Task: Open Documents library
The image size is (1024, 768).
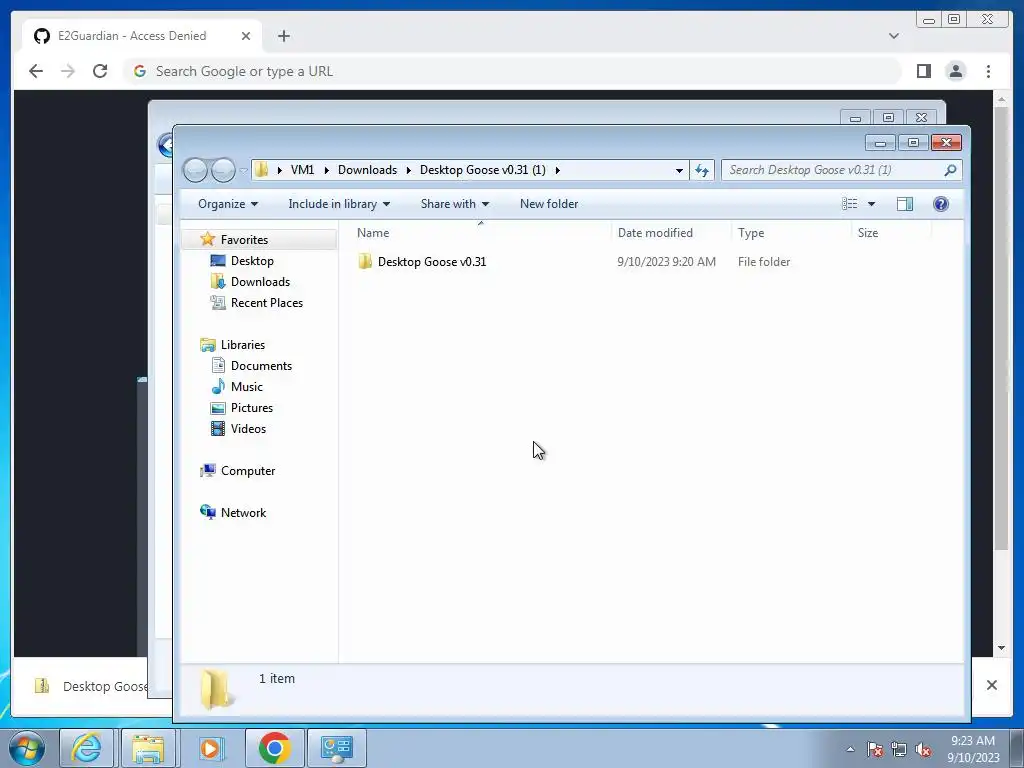Action: pos(261,366)
